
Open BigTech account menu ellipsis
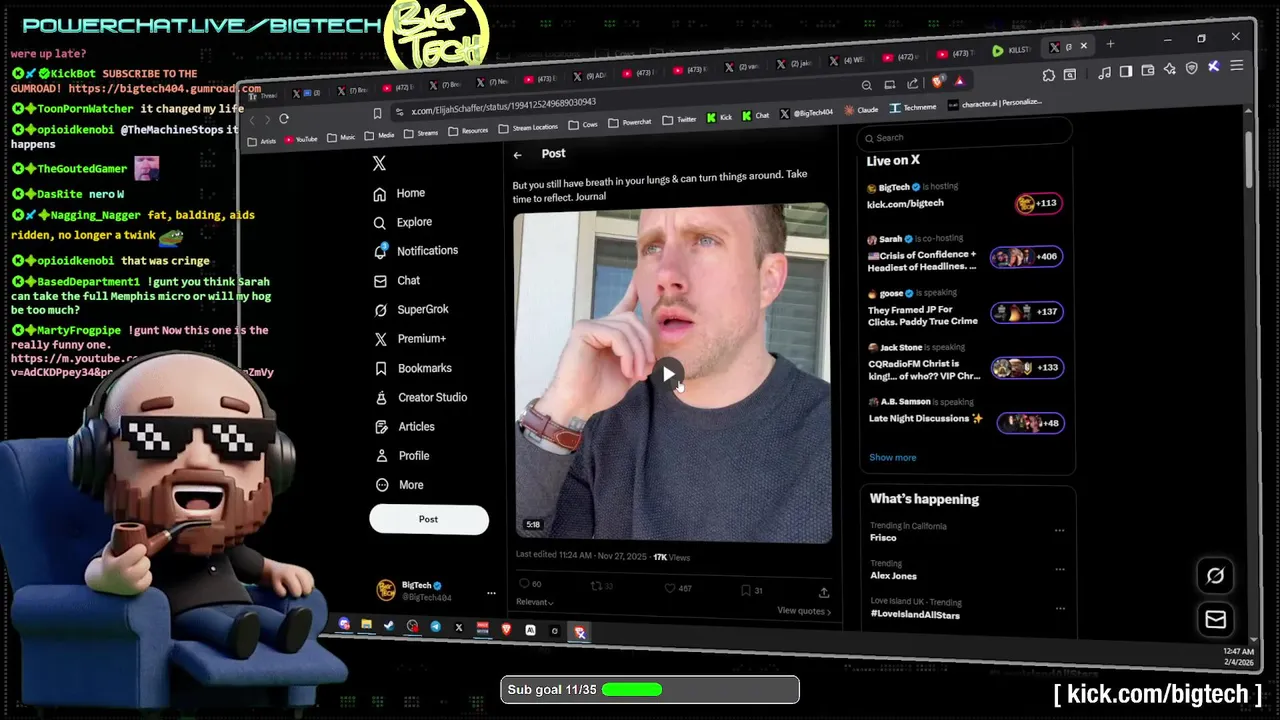[491, 593]
